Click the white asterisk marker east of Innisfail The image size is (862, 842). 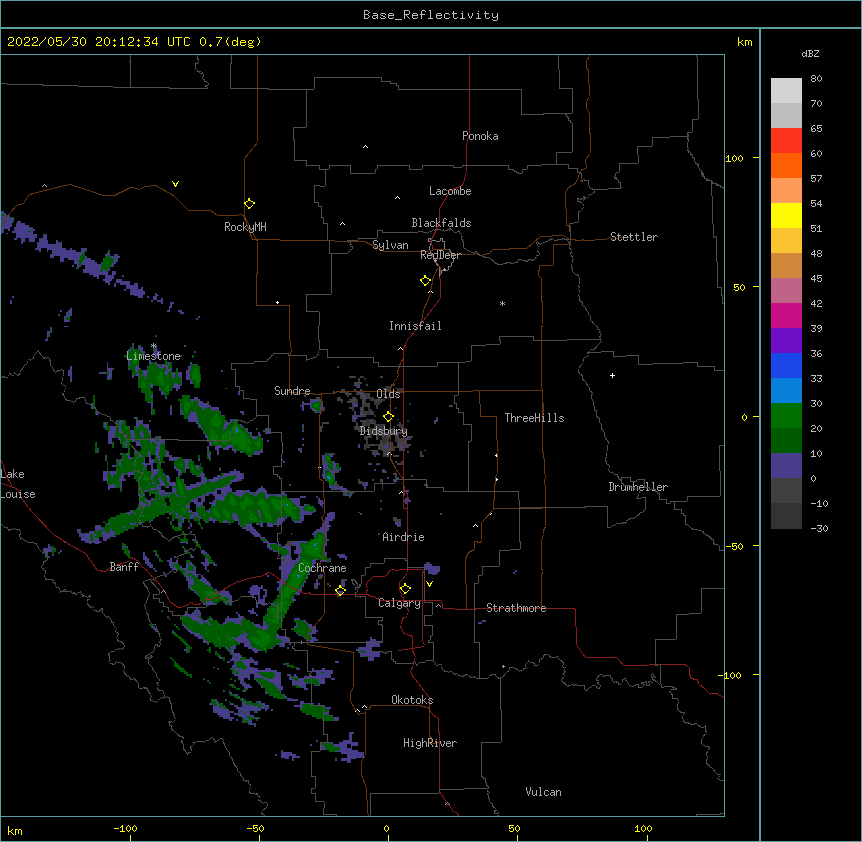(x=502, y=303)
